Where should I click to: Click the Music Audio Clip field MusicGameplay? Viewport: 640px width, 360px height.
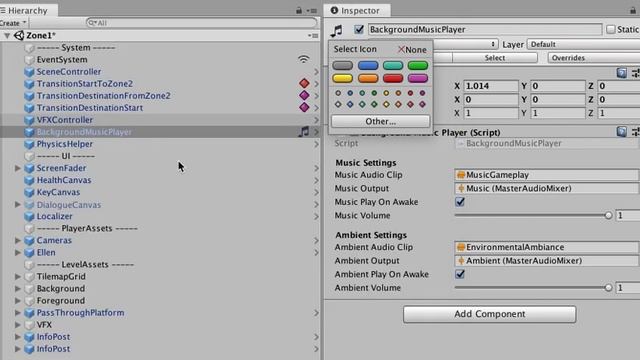pyautogui.click(x=547, y=175)
